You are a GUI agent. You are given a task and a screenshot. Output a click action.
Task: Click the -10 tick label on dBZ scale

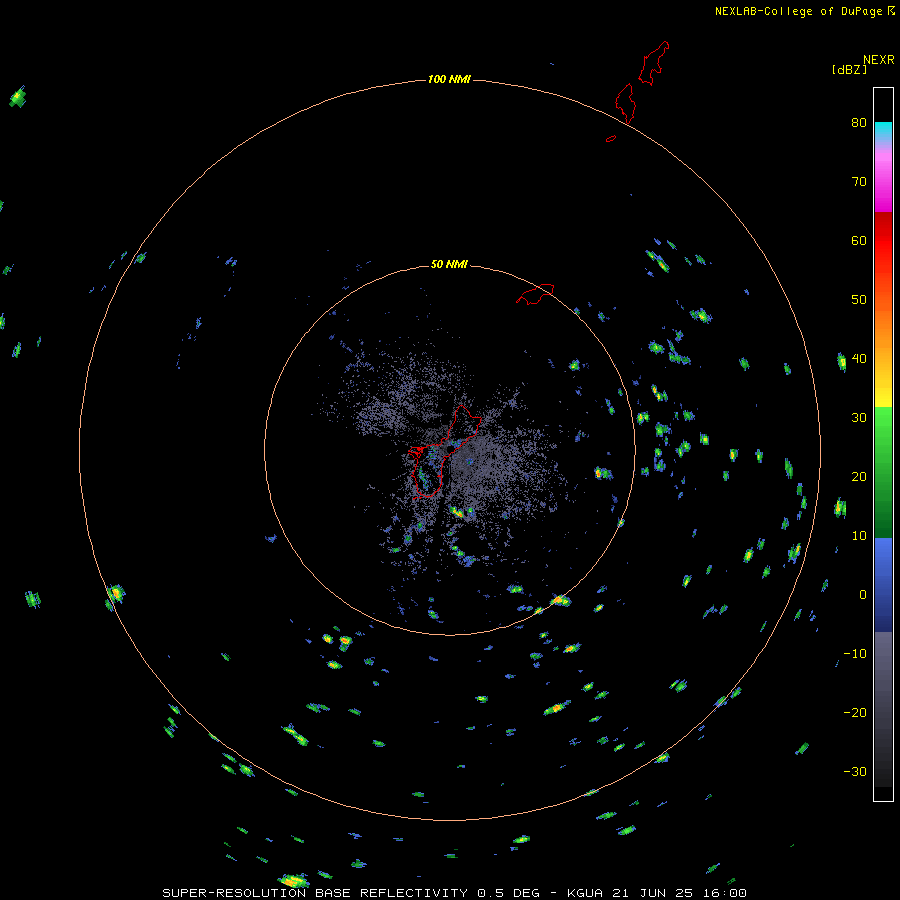pos(855,654)
